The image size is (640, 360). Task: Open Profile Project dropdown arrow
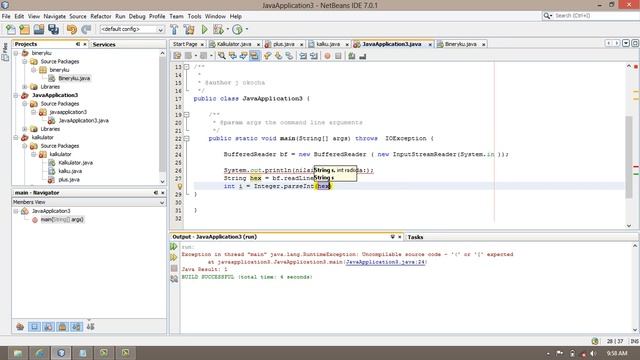pyautogui.click(x=247, y=29)
